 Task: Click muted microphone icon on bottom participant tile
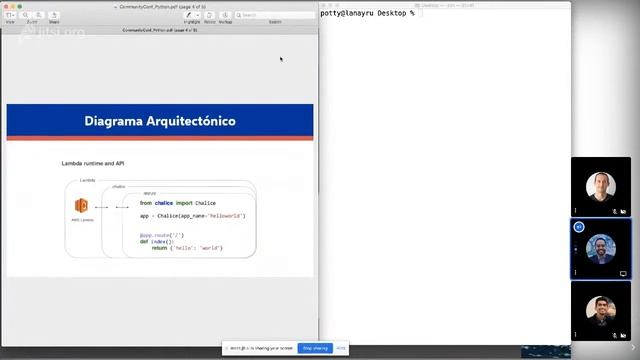click(615, 336)
